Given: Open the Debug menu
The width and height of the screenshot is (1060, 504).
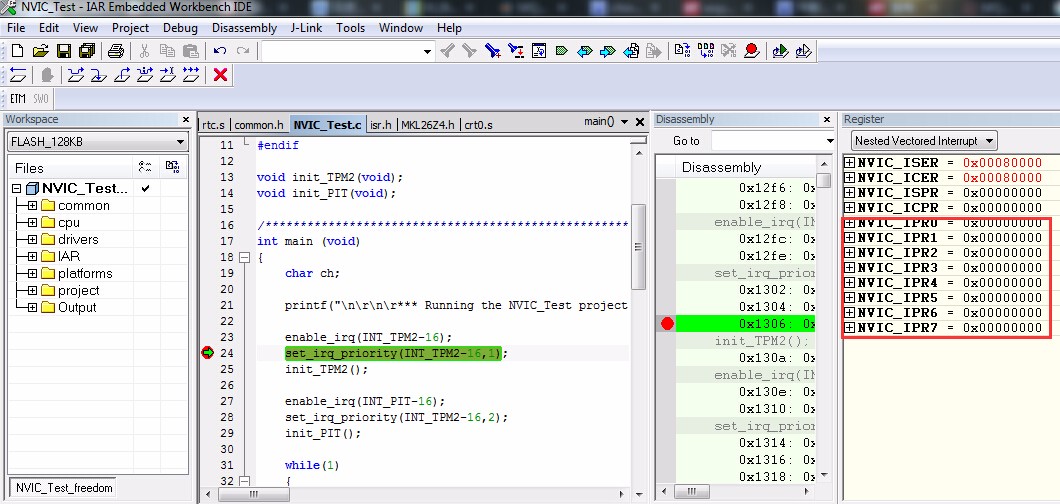Looking at the screenshot, I should [x=180, y=28].
